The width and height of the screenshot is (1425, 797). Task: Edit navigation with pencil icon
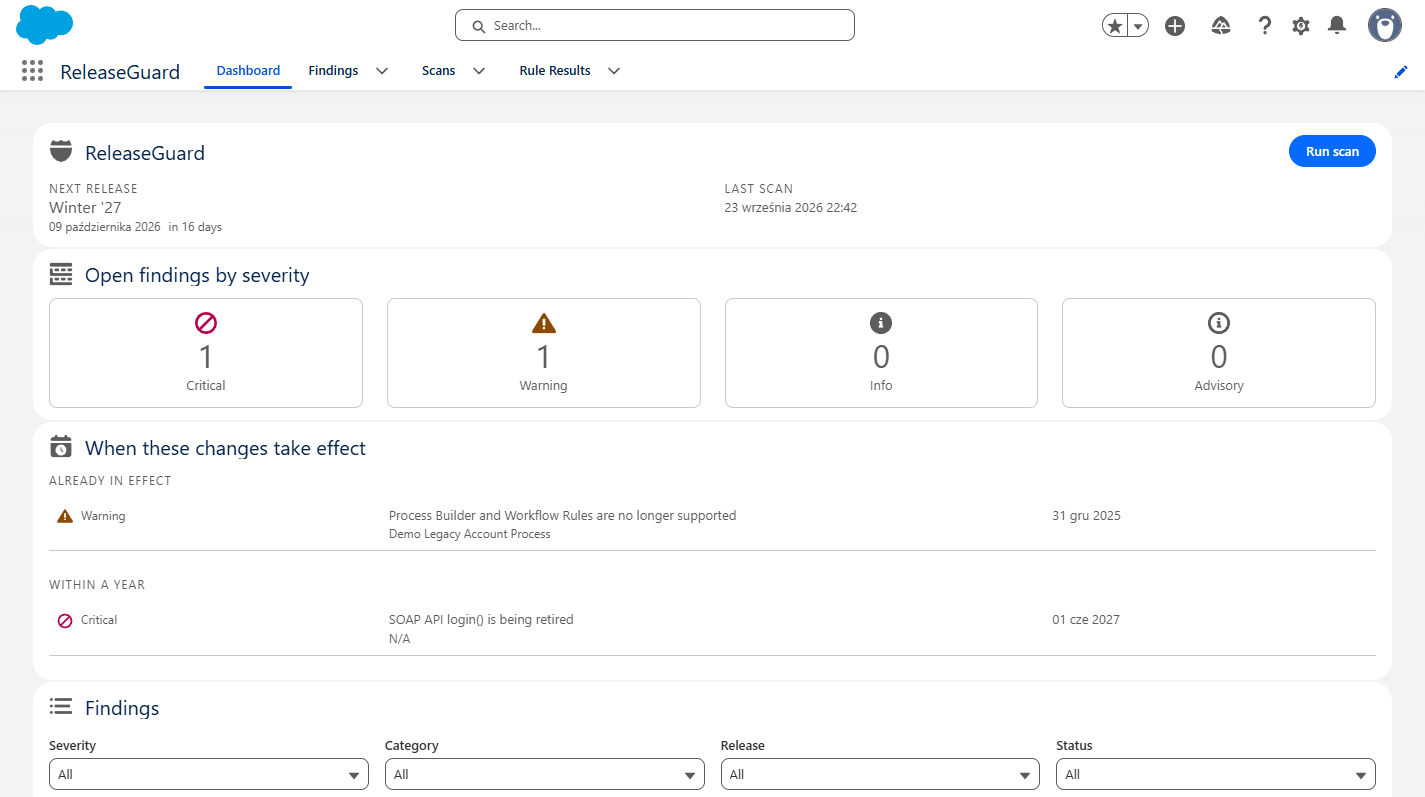pyautogui.click(x=1401, y=72)
